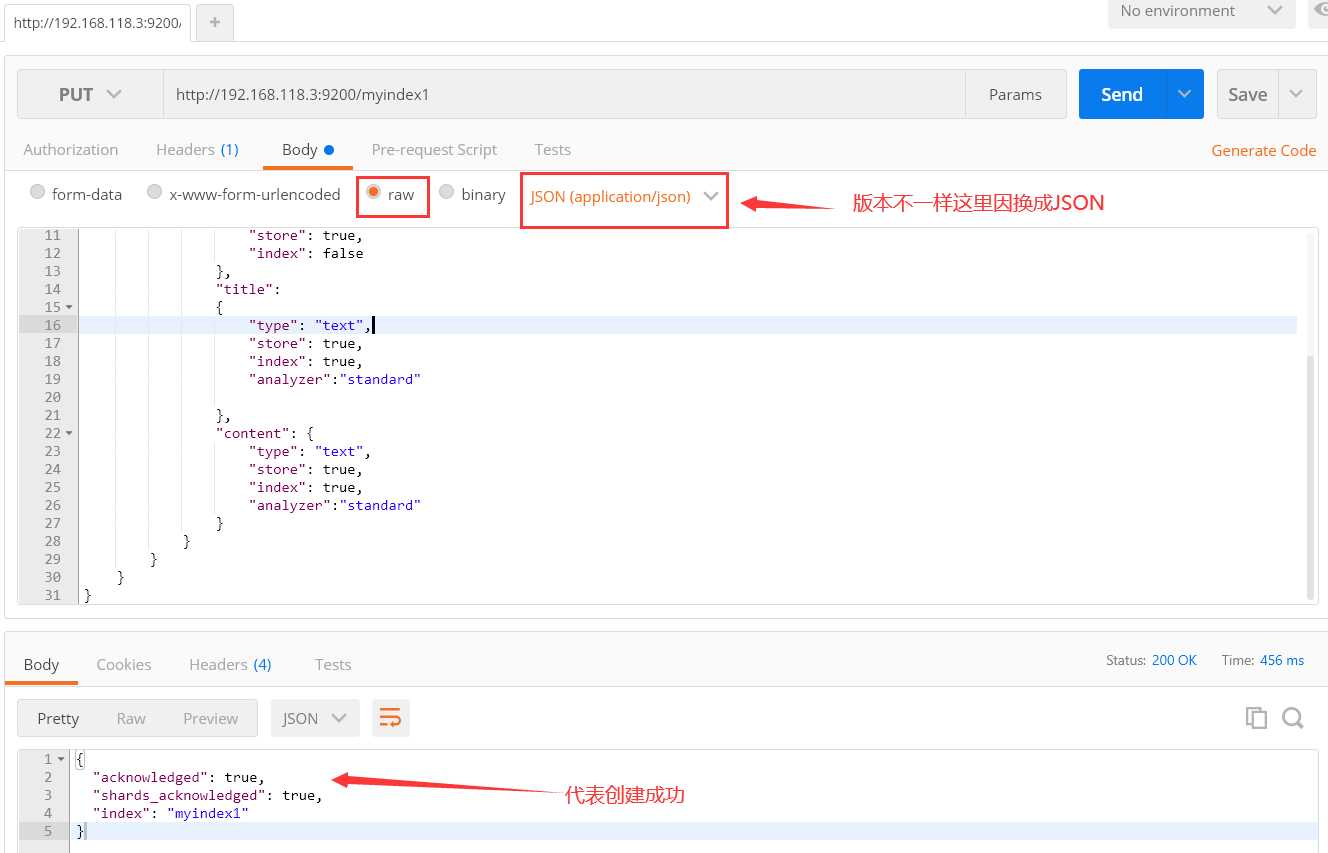Click the Send button
This screenshot has width=1328, height=853.
pyautogui.click(x=1122, y=94)
